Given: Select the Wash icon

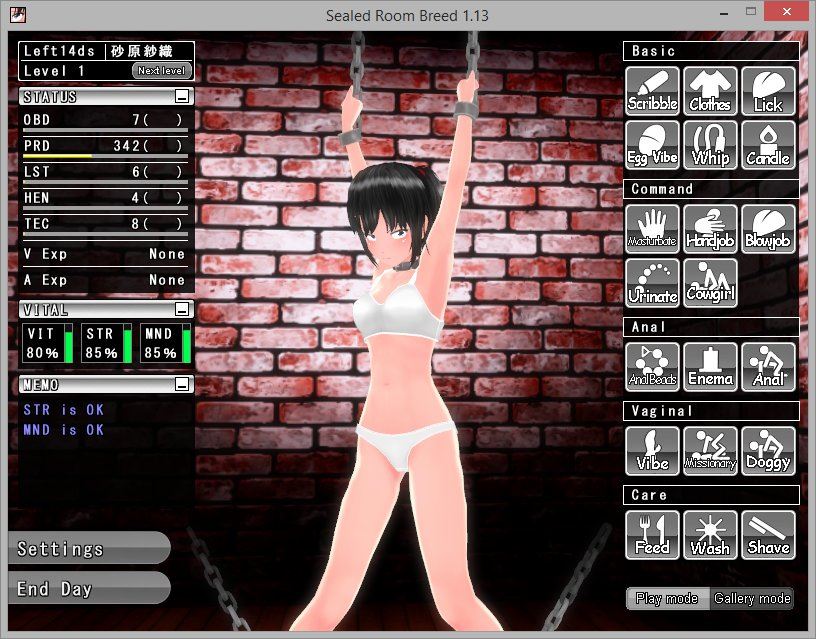Looking at the screenshot, I should point(710,534).
